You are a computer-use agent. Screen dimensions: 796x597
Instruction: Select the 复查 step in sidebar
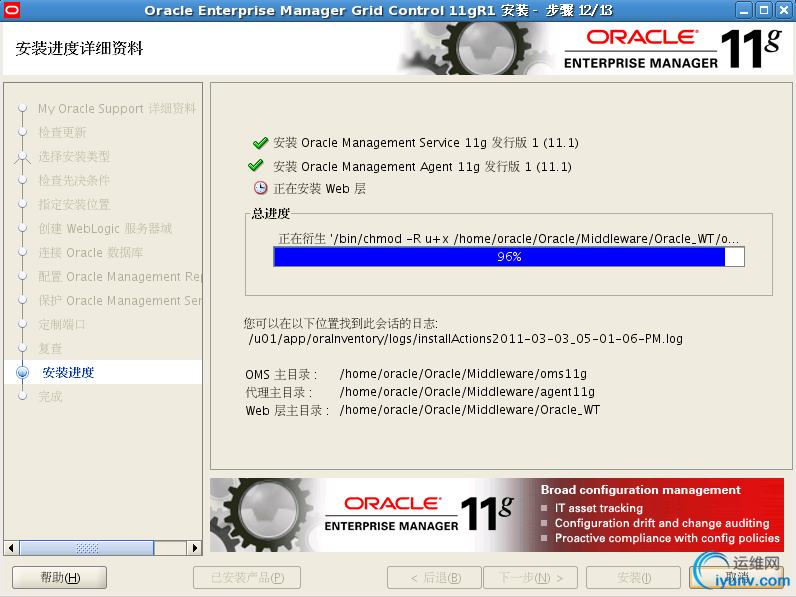click(50, 348)
